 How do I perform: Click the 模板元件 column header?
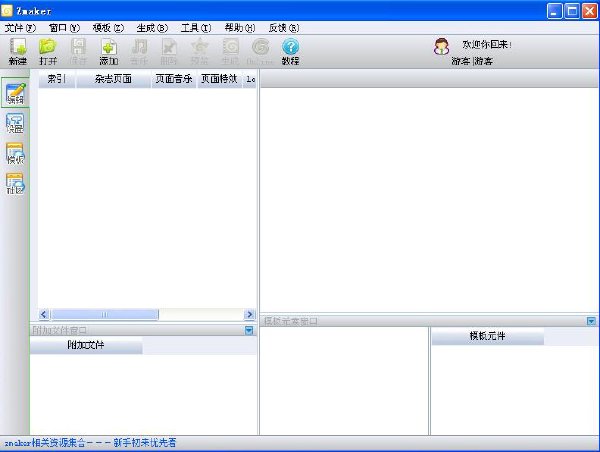(x=488, y=336)
